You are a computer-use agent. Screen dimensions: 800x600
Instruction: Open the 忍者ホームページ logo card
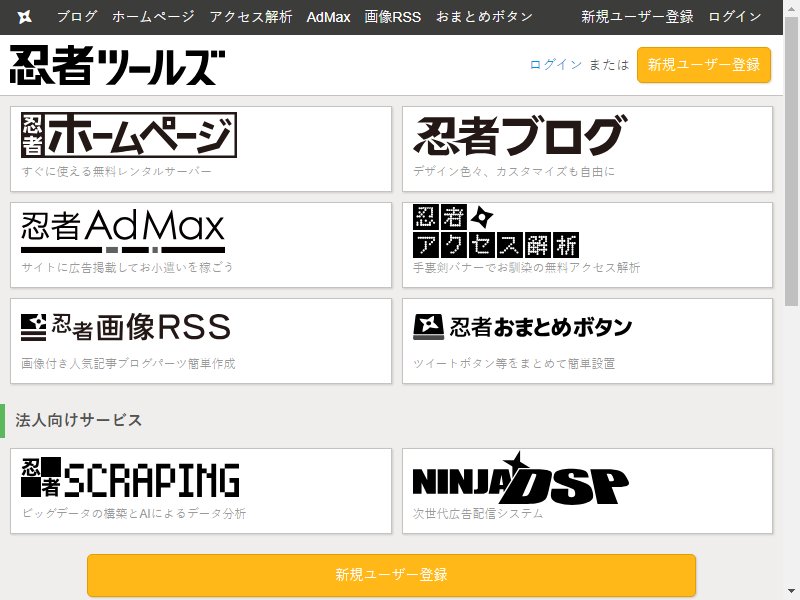(201, 149)
